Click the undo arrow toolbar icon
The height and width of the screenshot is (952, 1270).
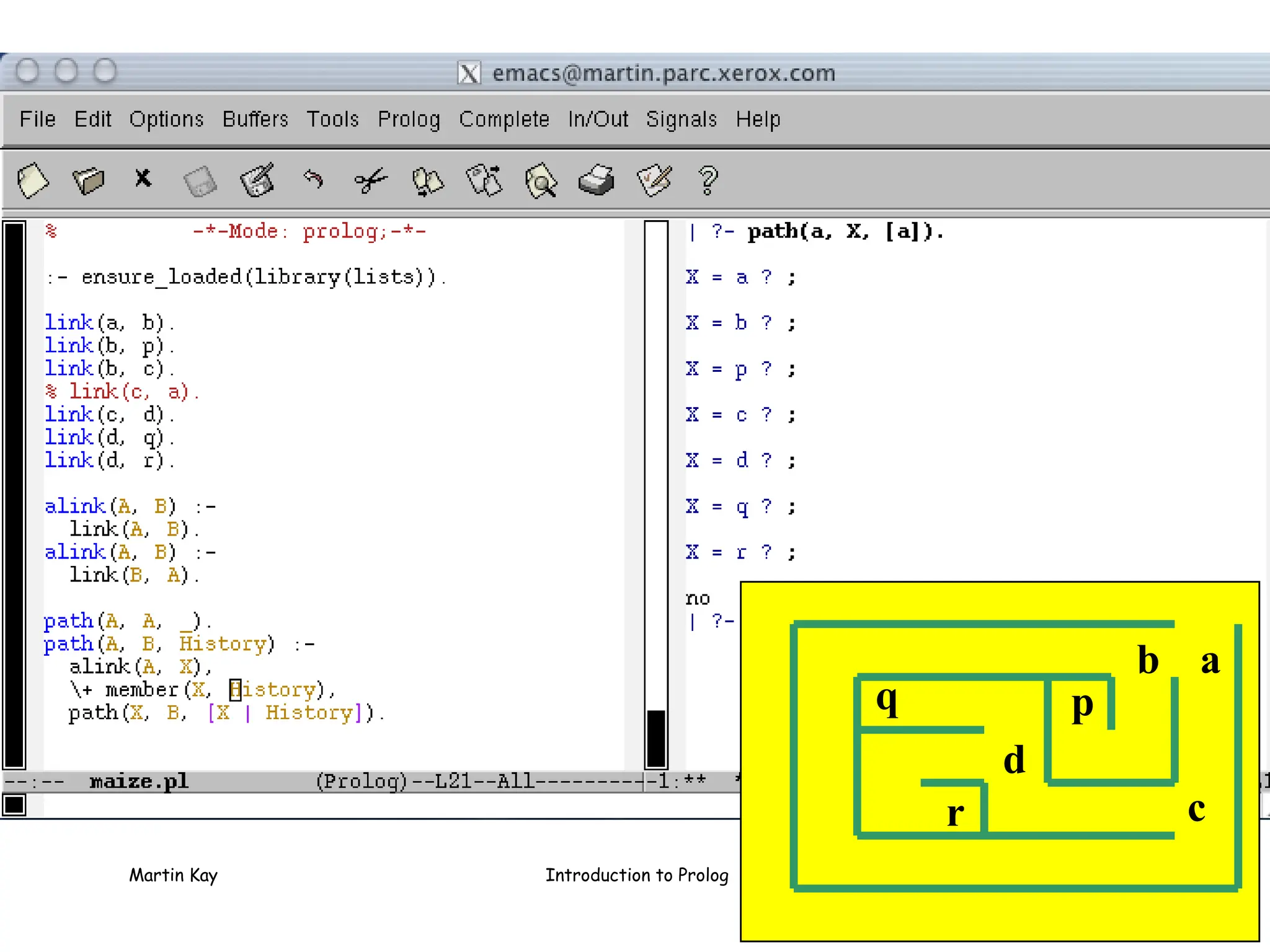click(313, 179)
